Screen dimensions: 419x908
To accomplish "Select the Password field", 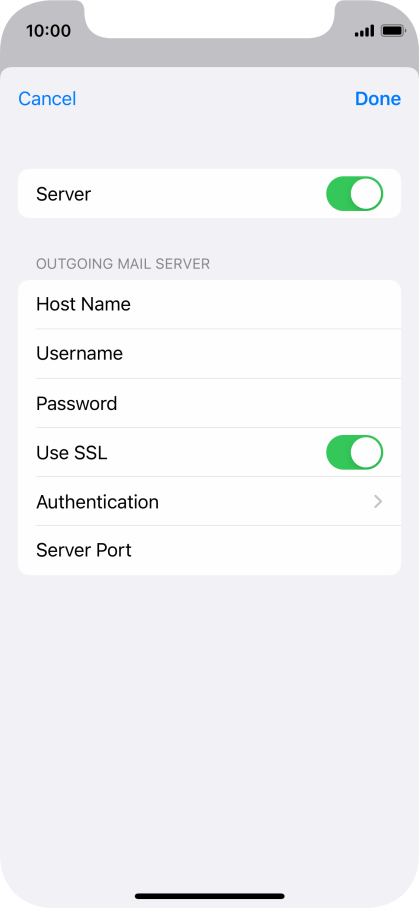I will coord(210,403).
